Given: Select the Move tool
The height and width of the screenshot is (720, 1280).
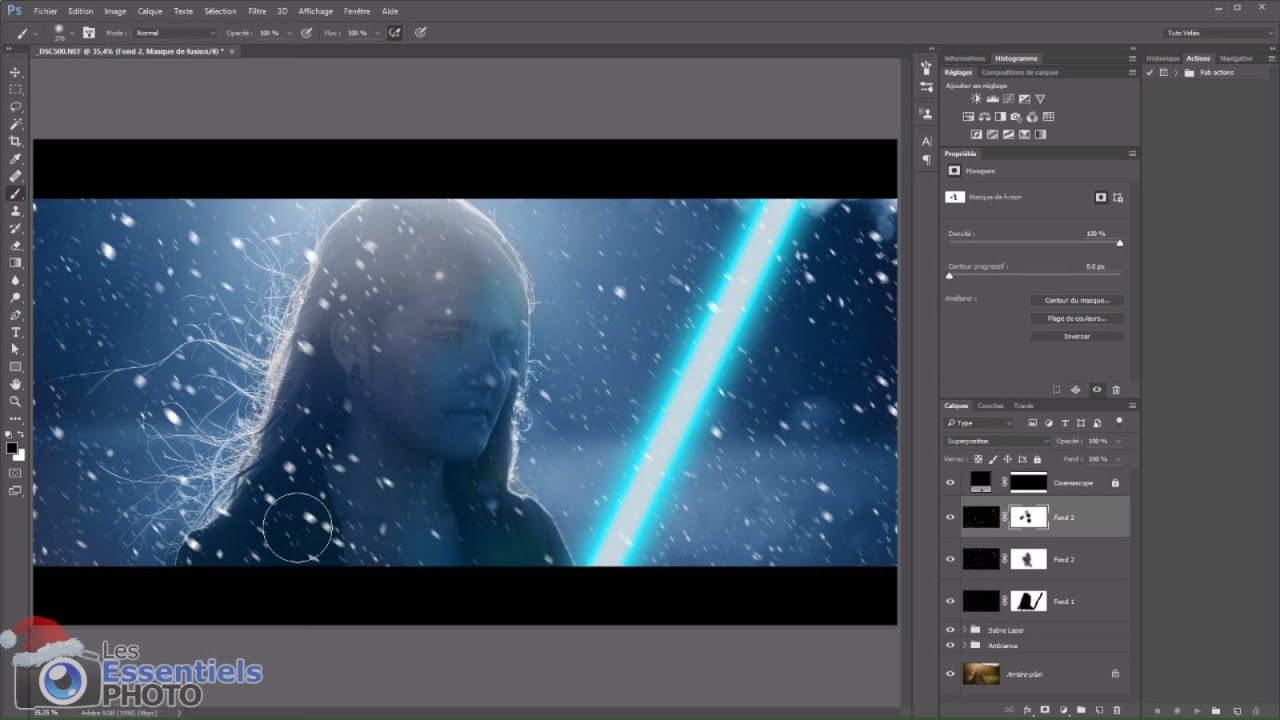Looking at the screenshot, I should pyautogui.click(x=15, y=72).
